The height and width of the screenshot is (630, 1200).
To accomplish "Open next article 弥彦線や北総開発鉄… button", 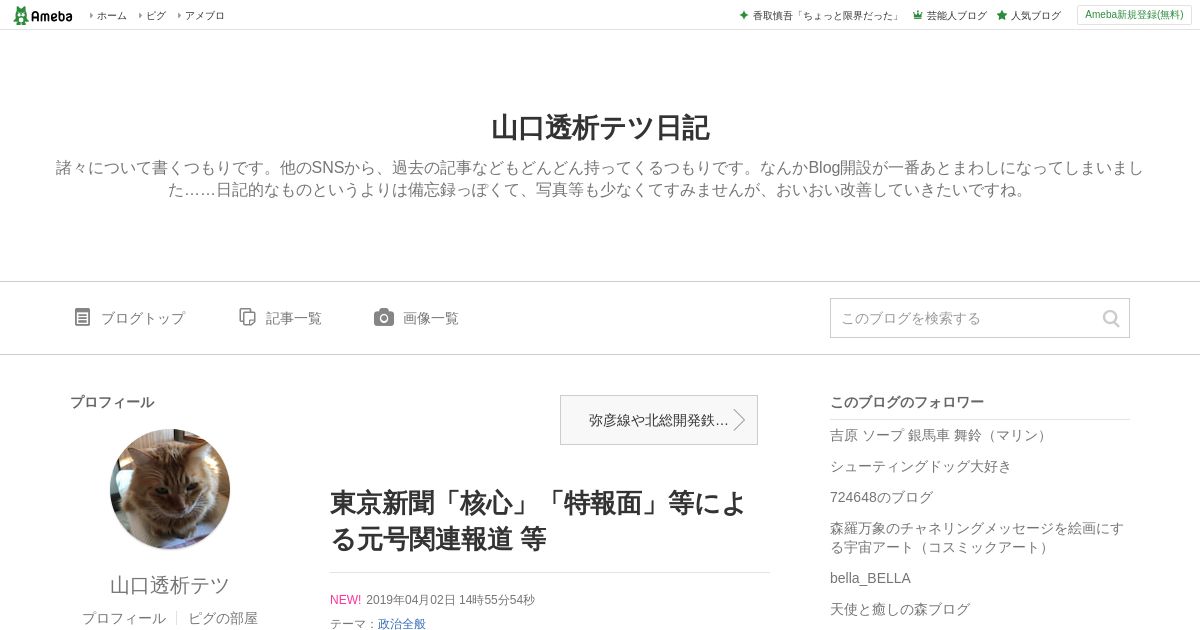I will (659, 420).
